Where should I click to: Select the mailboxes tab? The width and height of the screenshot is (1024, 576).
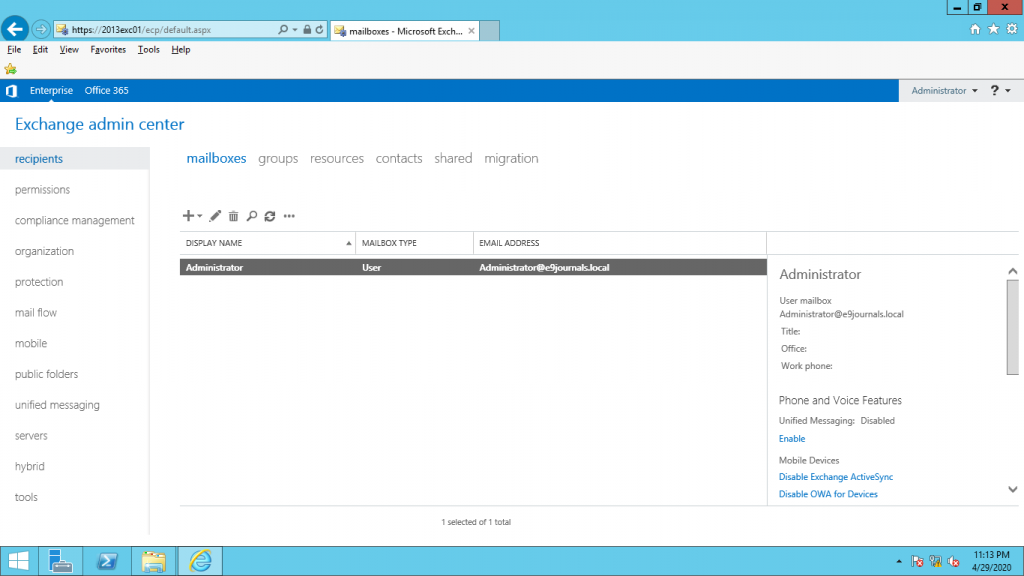point(216,159)
